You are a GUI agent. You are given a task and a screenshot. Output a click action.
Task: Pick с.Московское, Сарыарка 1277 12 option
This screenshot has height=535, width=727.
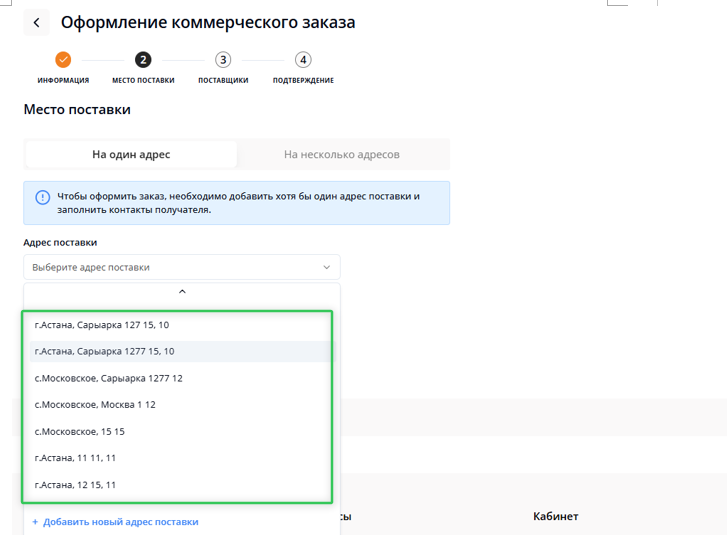coord(108,378)
